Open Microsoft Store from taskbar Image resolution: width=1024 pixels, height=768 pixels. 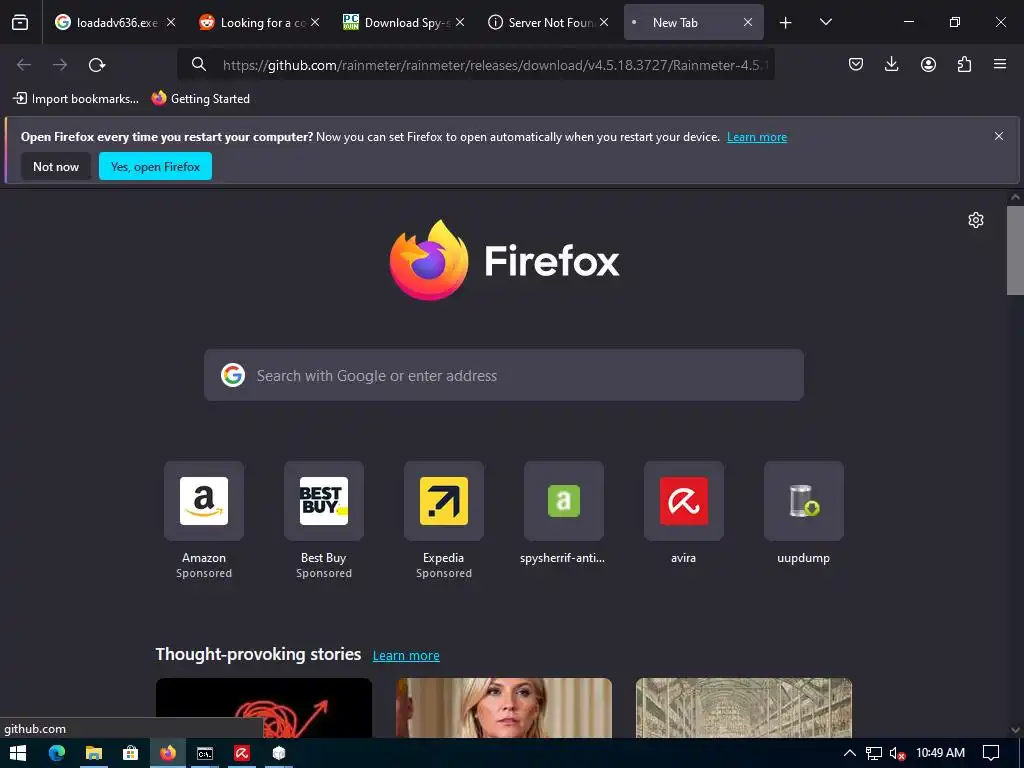tap(131, 753)
